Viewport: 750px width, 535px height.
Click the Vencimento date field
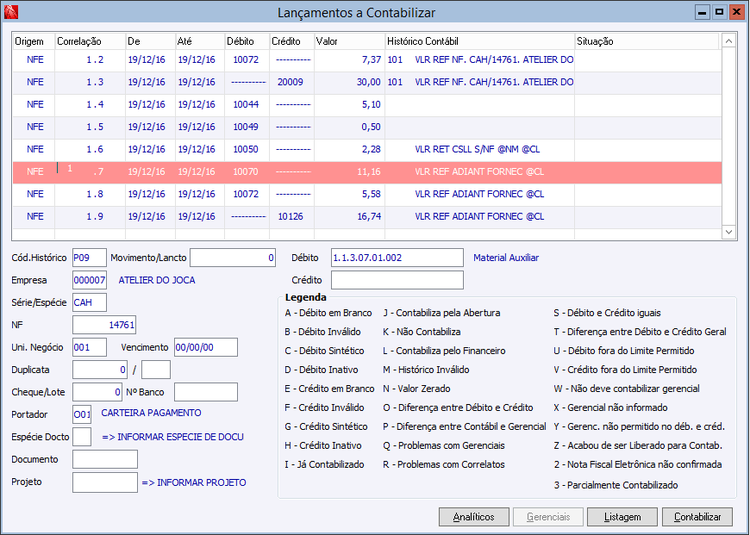click(206, 347)
